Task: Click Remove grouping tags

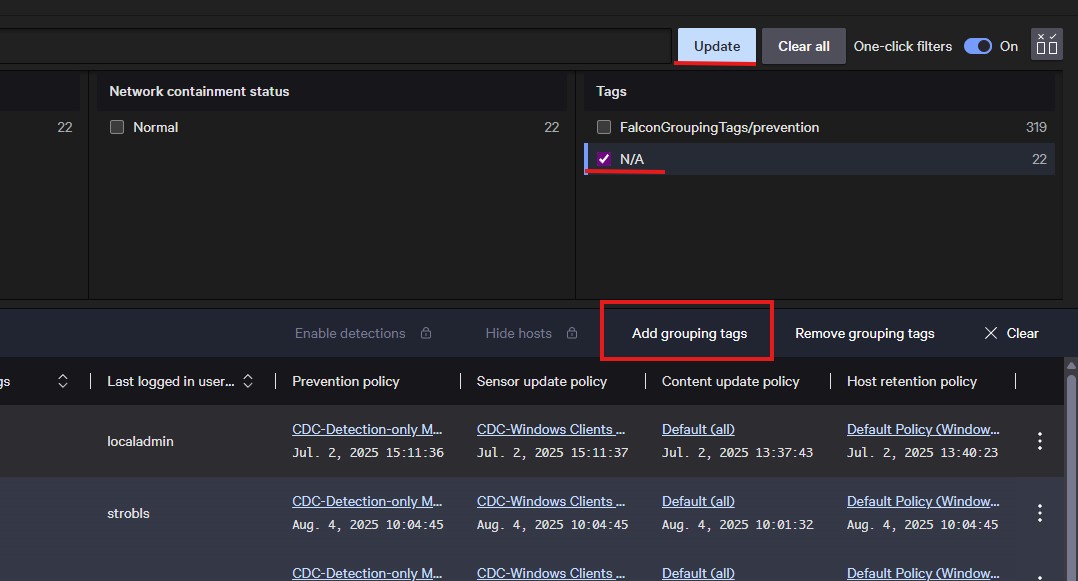Action: click(864, 333)
